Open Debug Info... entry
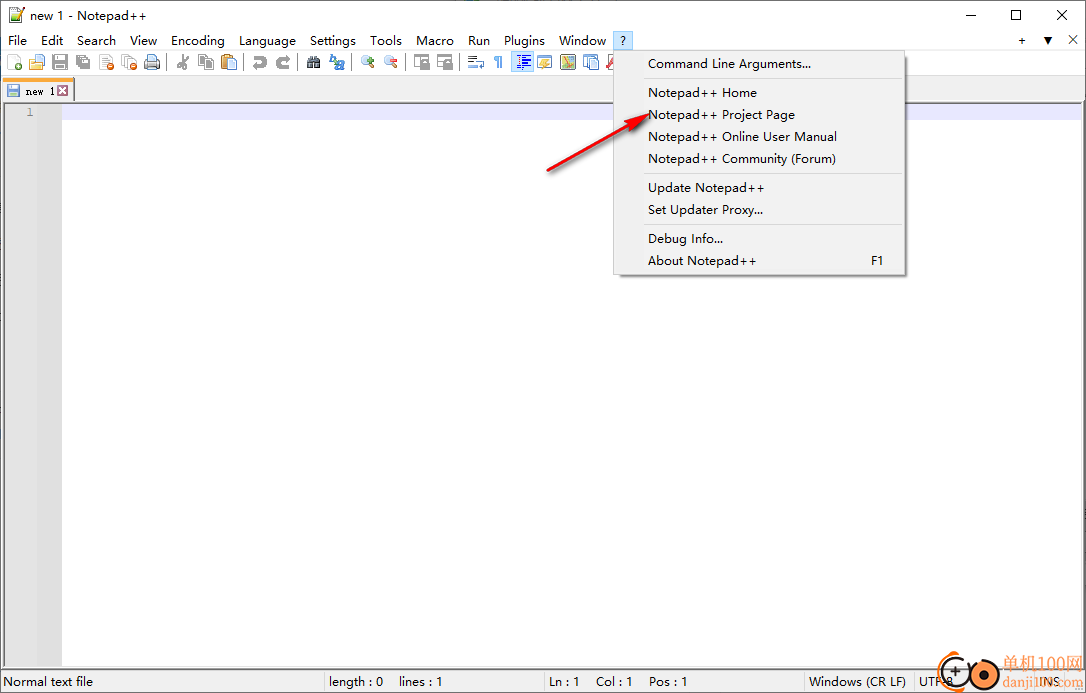The width and height of the screenshot is (1086, 693). pyautogui.click(x=759, y=239)
